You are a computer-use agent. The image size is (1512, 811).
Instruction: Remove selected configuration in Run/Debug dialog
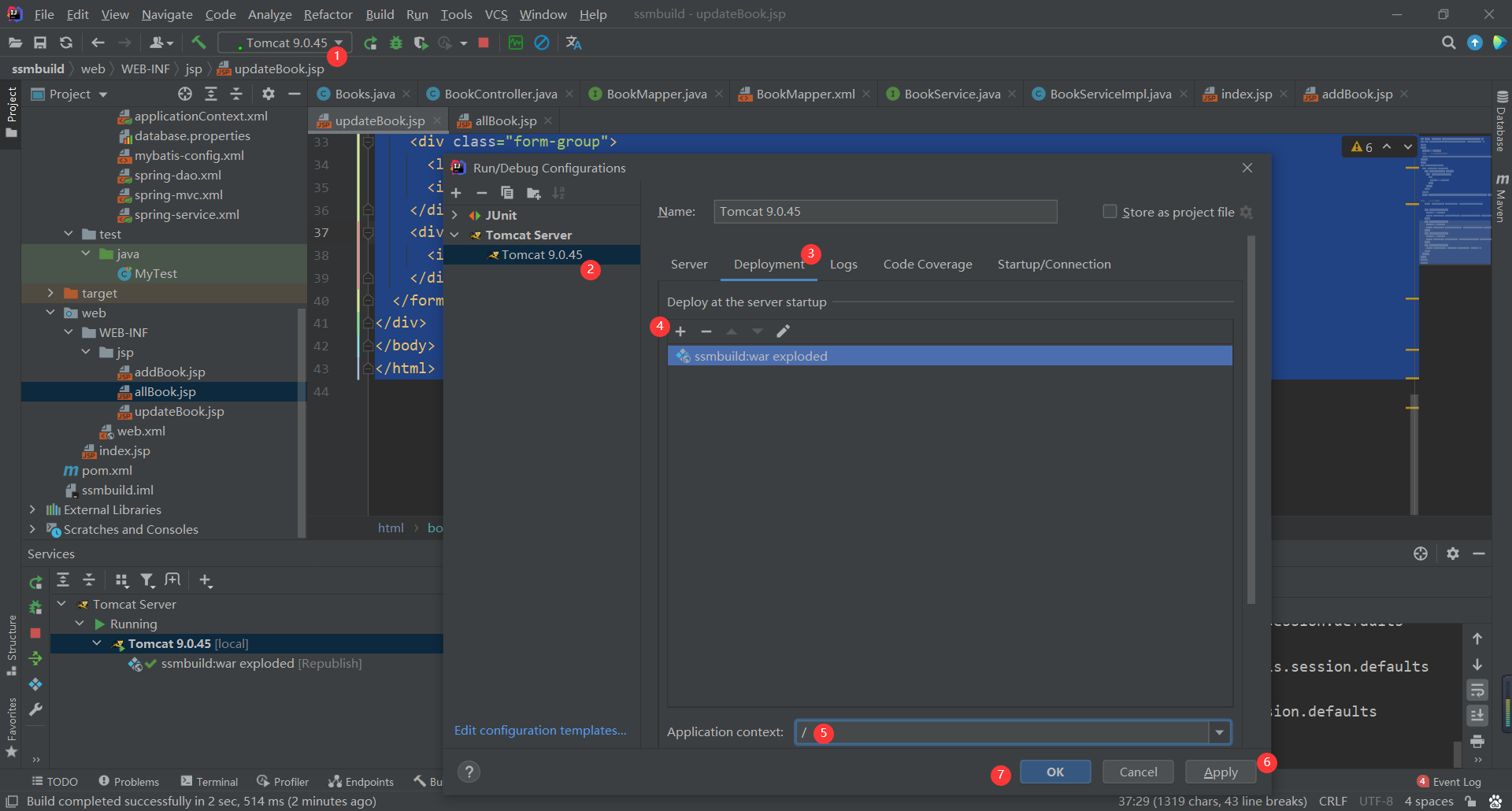[482, 193]
